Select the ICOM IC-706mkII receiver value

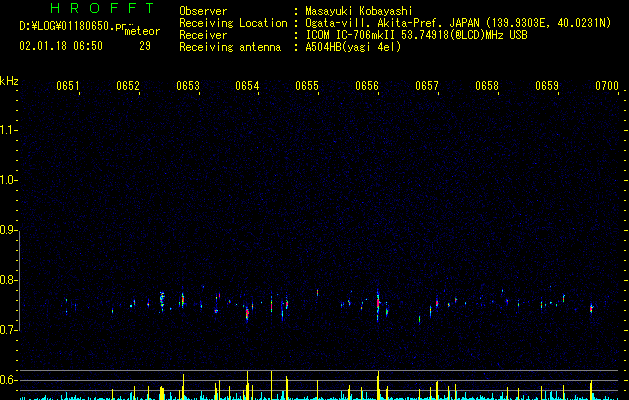pyautogui.click(x=416, y=35)
